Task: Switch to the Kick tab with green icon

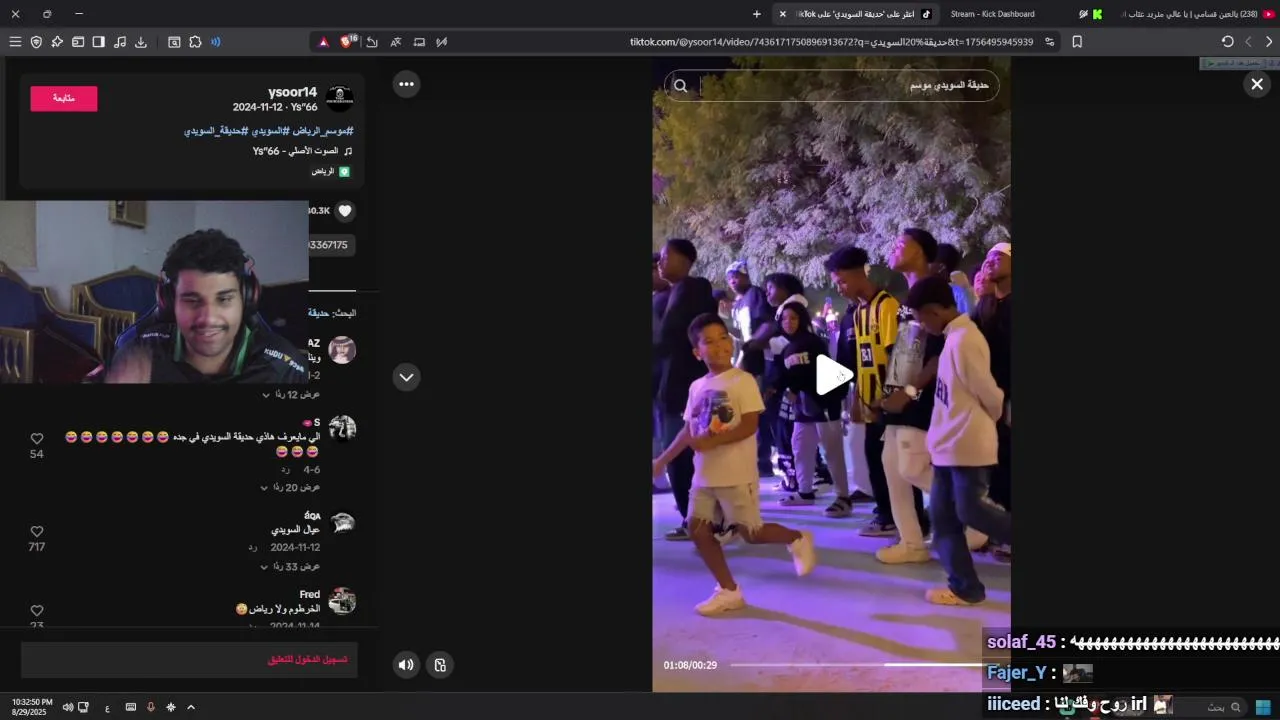Action: 1097,14
